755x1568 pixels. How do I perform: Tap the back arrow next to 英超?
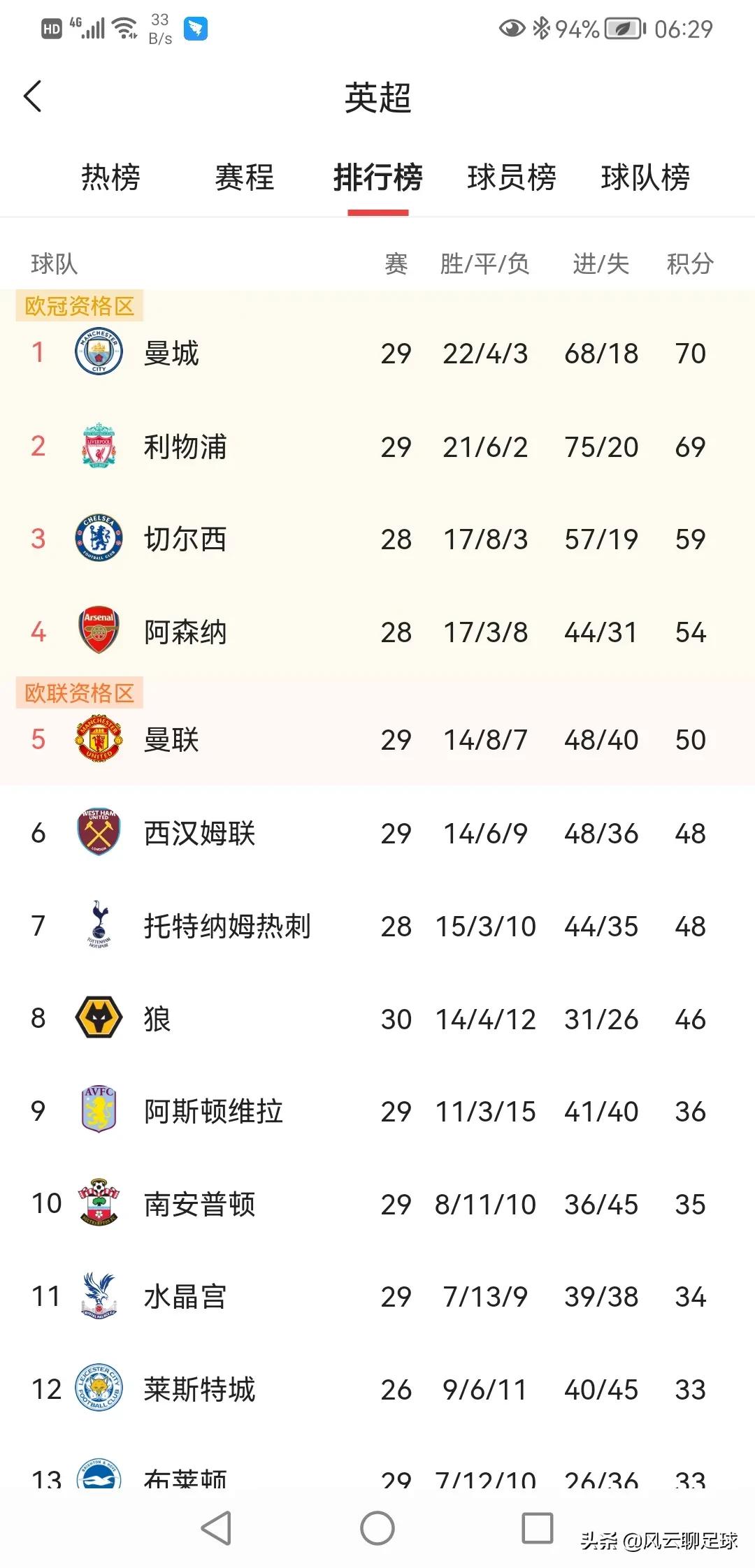pos(33,96)
